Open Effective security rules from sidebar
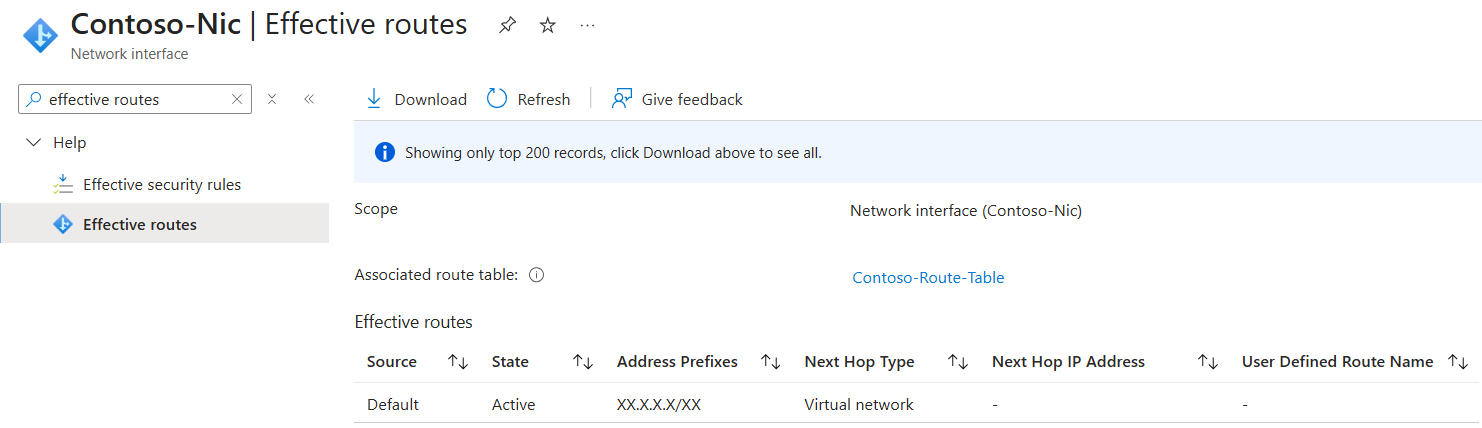The height and width of the screenshot is (428, 1482). pos(162,184)
